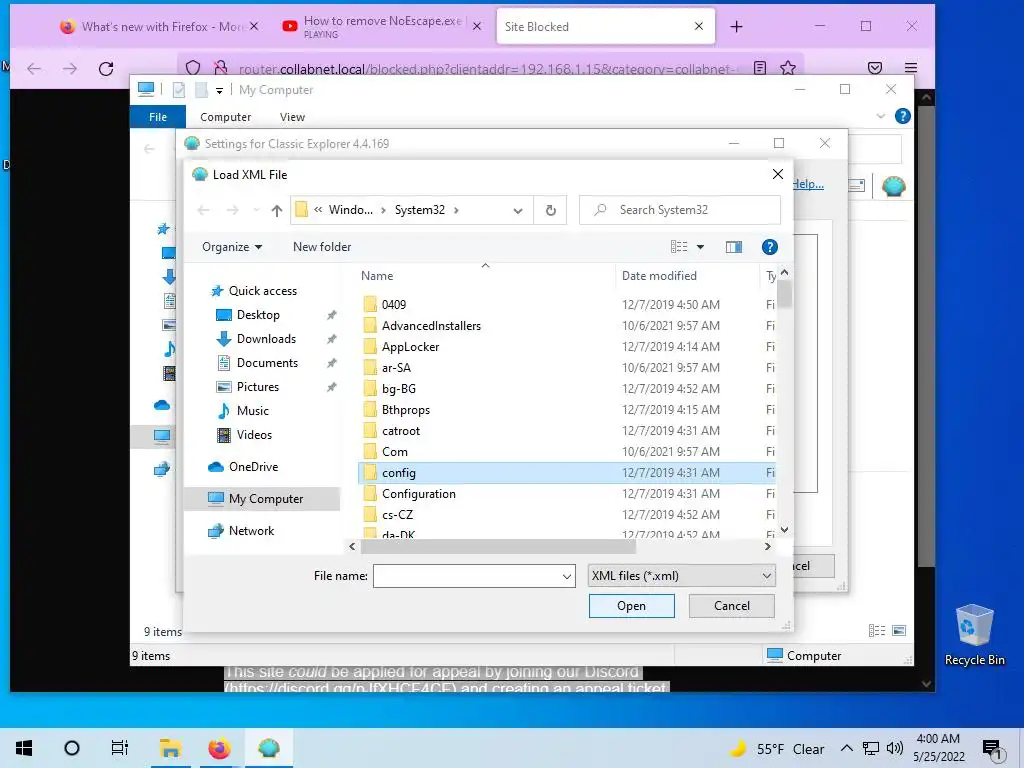Expand the My Computer ribbon chevron
The image size is (1024, 768).
click(x=880, y=116)
